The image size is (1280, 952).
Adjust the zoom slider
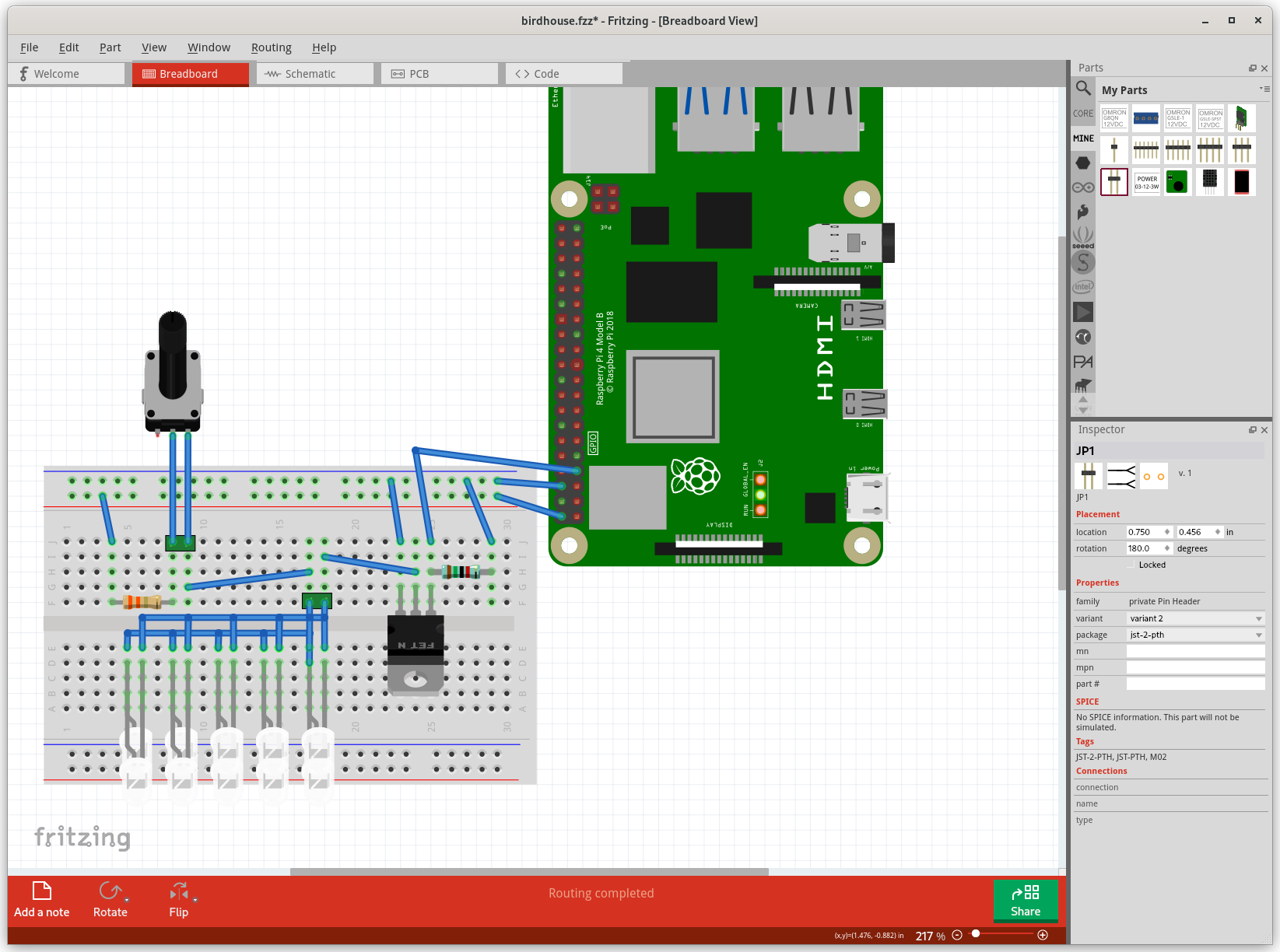977,935
